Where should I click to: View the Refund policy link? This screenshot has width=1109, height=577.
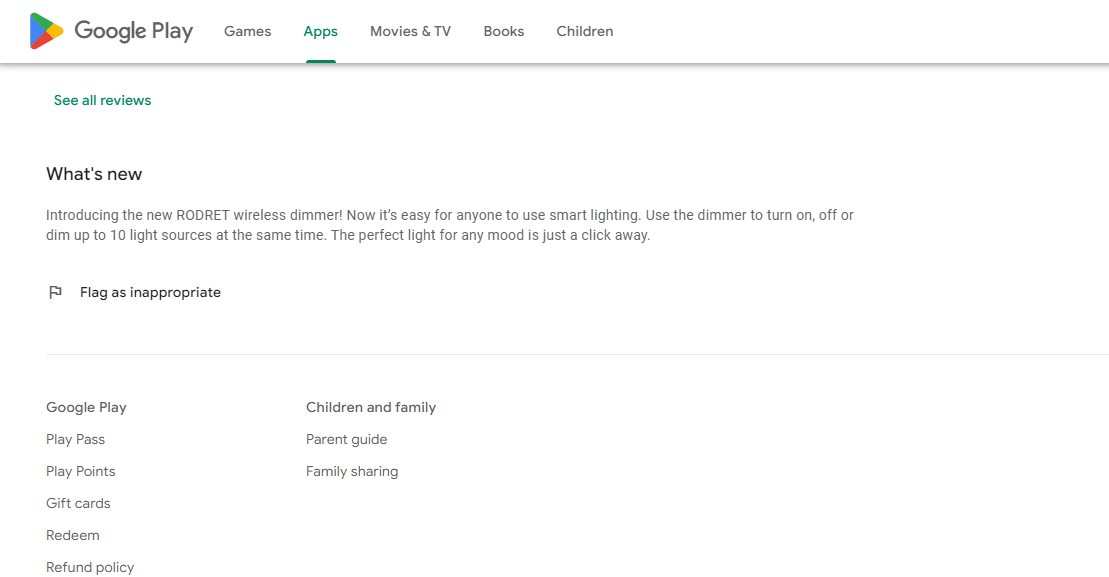(90, 567)
